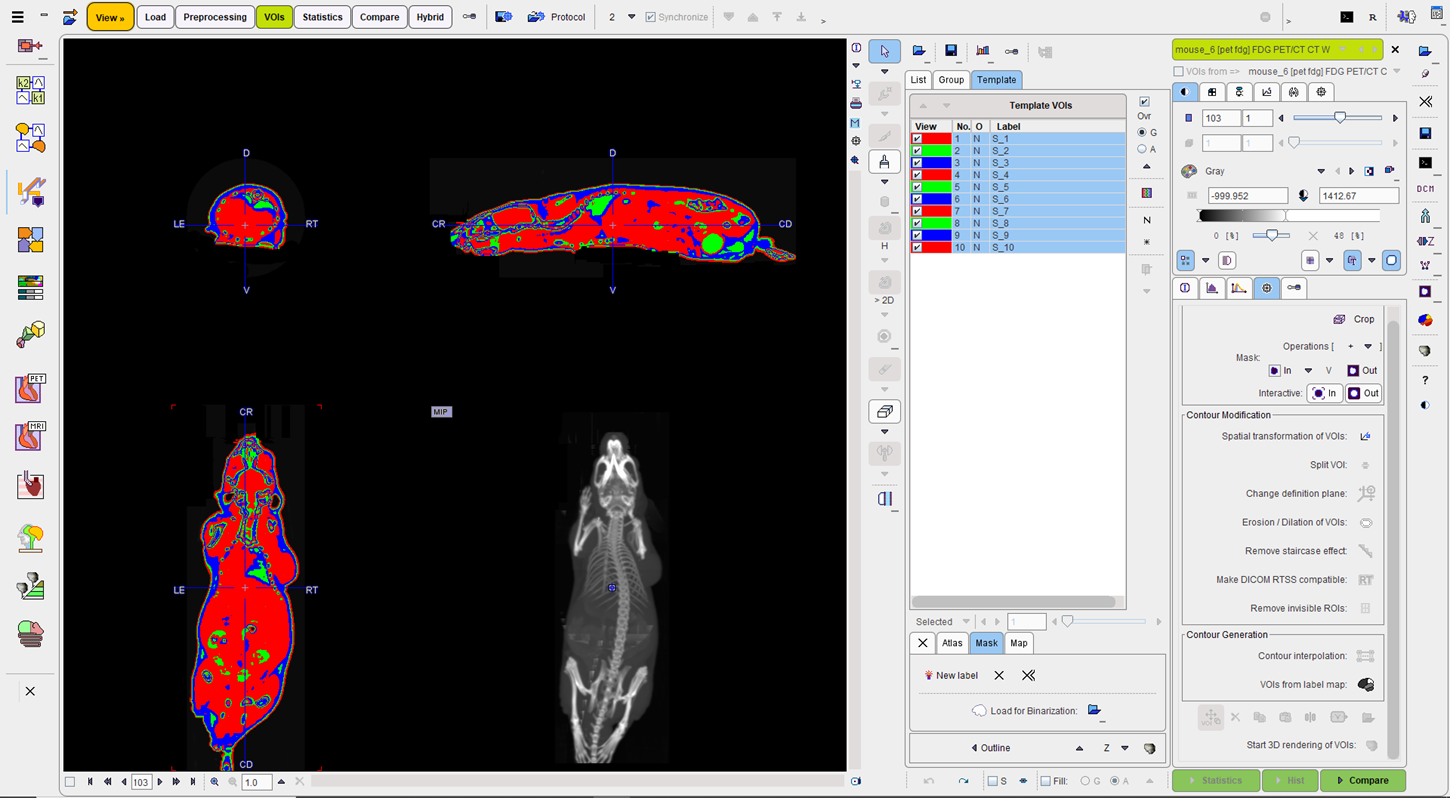Click the Outline button

pyautogui.click(x=990, y=748)
